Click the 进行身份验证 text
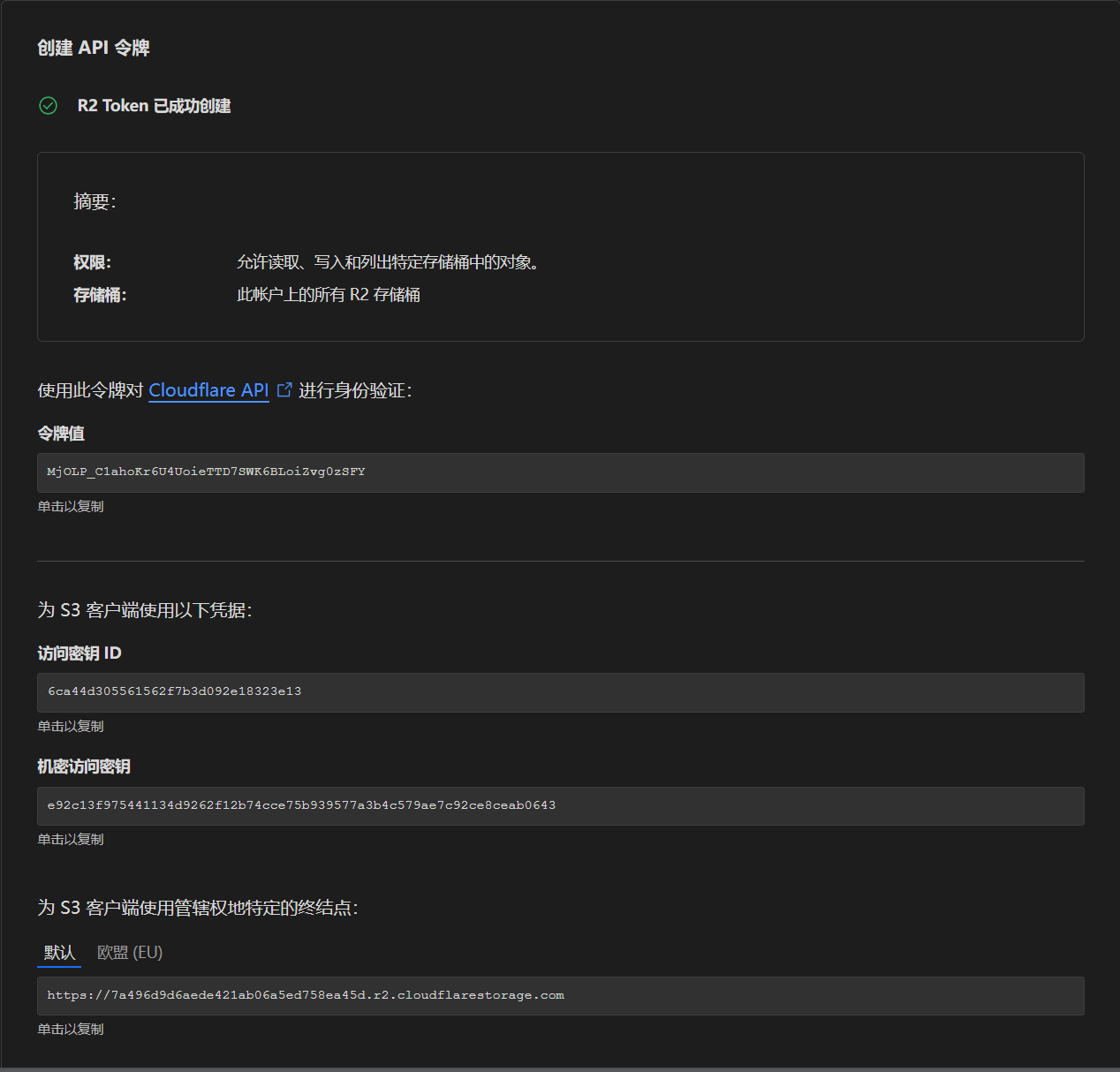Screen dimensions: 1120x1072 (x=355, y=390)
